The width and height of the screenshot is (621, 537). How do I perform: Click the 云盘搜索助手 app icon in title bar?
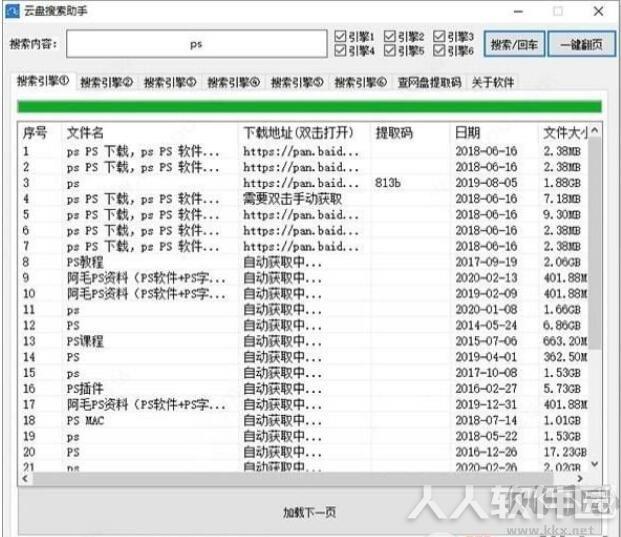(x=12, y=11)
